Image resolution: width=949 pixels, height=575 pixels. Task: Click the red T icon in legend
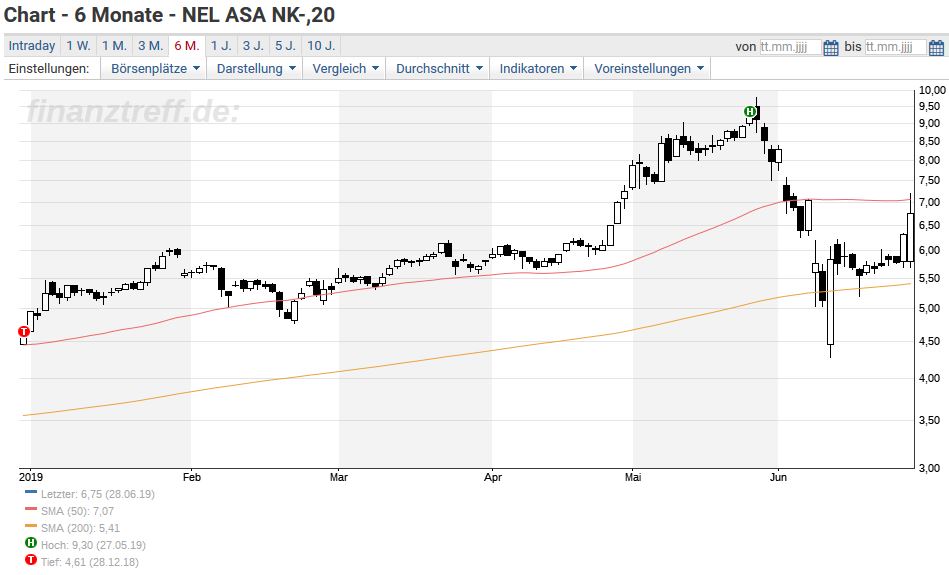pyautogui.click(x=31, y=560)
